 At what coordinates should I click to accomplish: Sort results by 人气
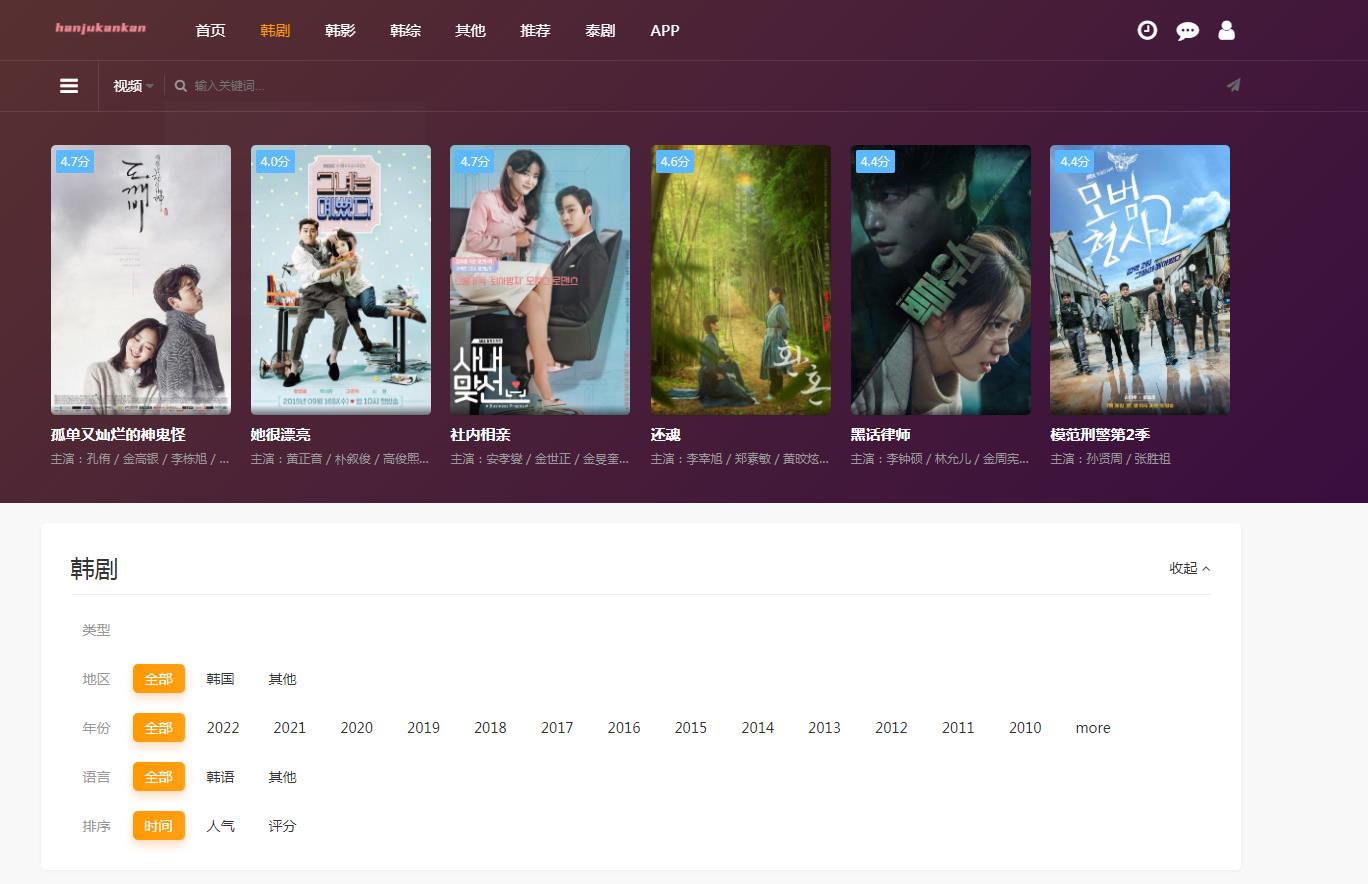click(221, 826)
